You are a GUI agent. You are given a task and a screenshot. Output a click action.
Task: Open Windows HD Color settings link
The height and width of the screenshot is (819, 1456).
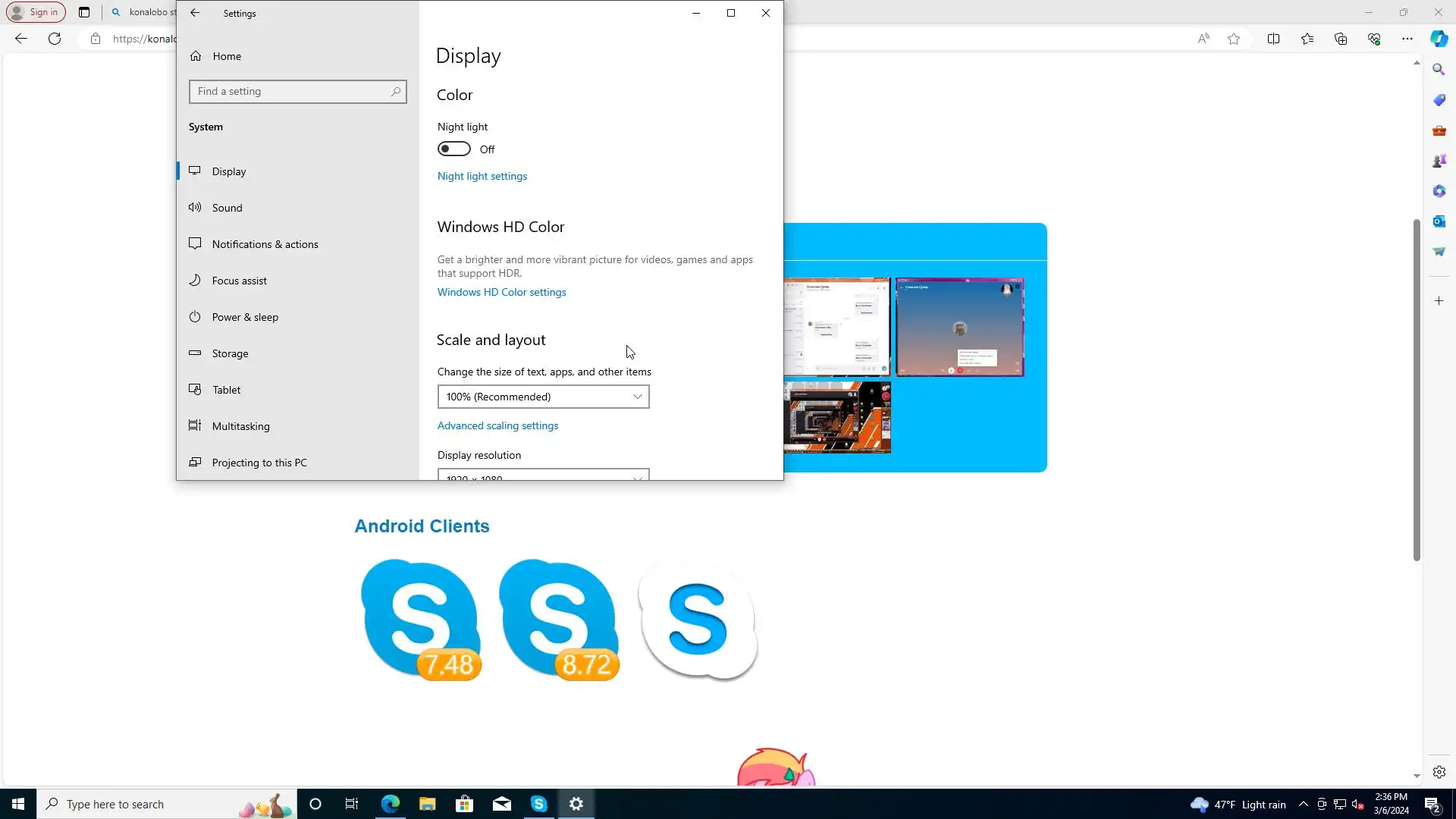pyautogui.click(x=501, y=292)
